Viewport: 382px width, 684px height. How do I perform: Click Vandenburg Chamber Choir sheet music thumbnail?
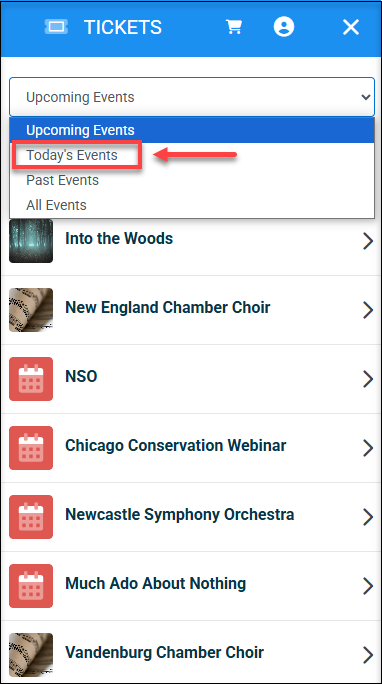31,655
